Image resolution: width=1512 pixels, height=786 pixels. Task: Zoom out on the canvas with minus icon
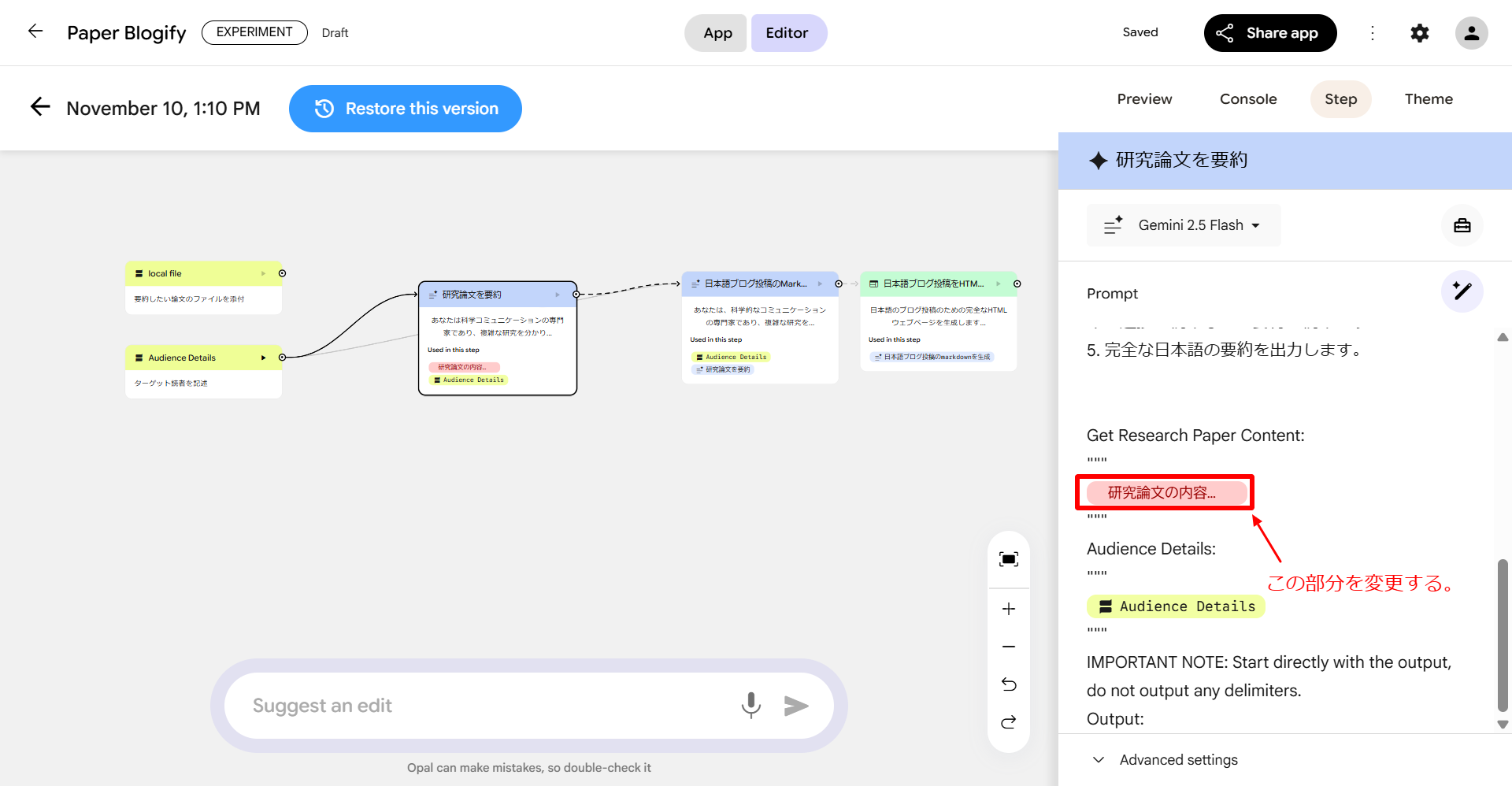(x=1009, y=647)
